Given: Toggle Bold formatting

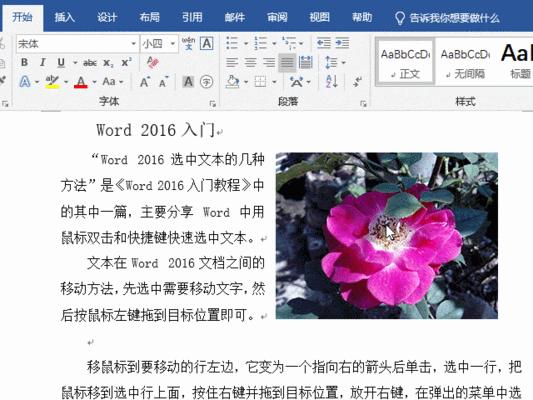Looking at the screenshot, I should (x=24, y=63).
